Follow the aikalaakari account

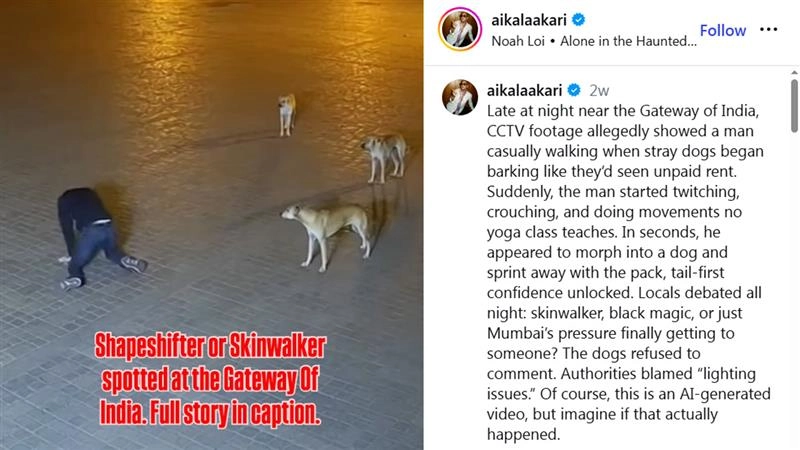coord(722,31)
